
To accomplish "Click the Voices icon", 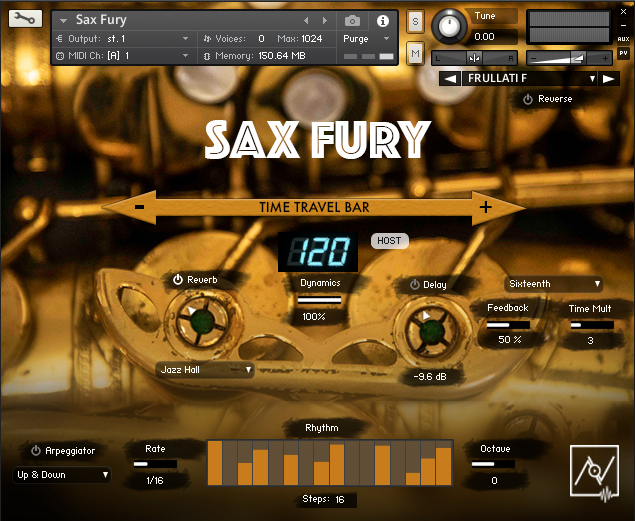I will [207, 38].
